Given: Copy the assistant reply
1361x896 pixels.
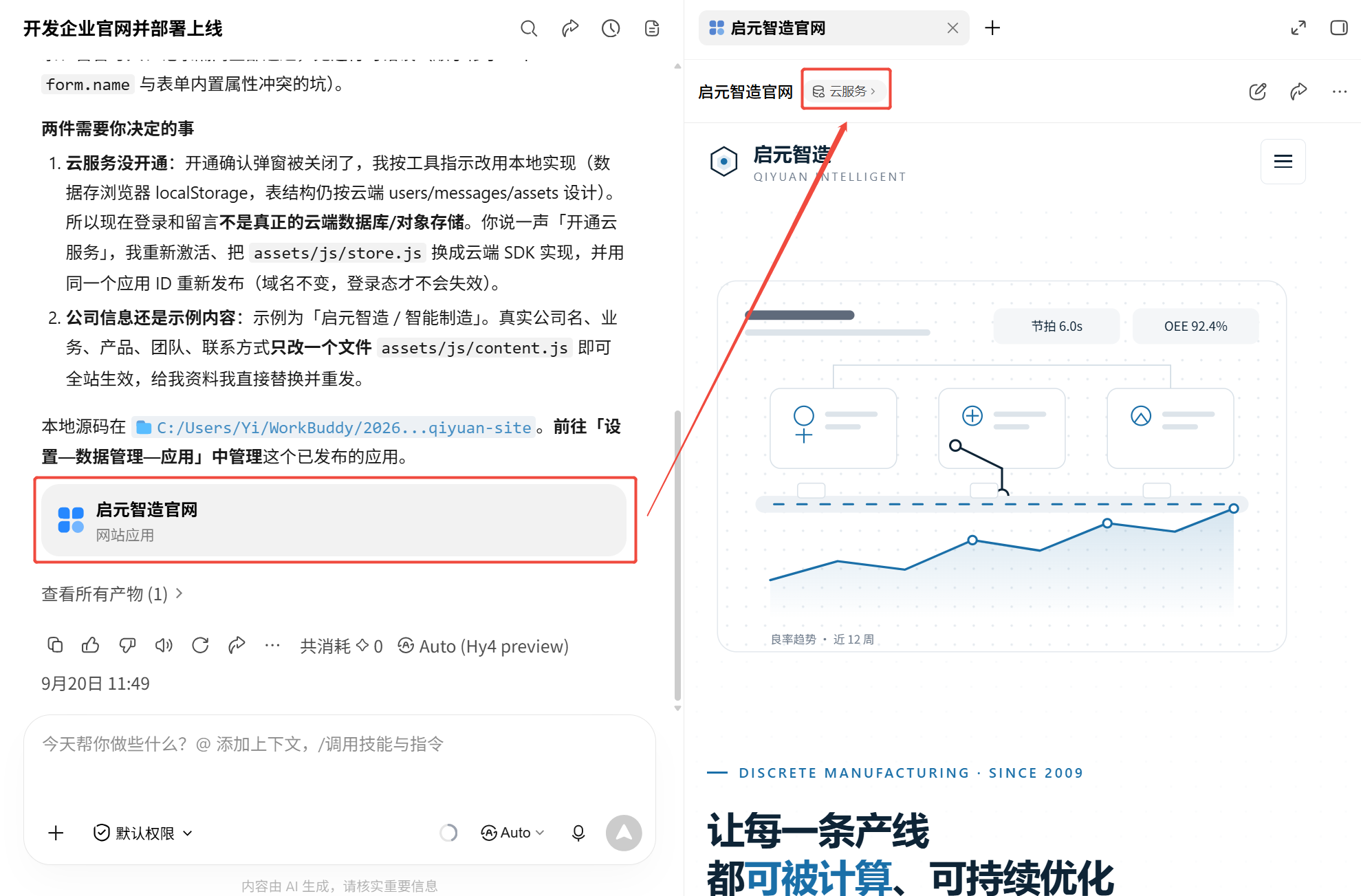Looking at the screenshot, I should pyautogui.click(x=55, y=645).
